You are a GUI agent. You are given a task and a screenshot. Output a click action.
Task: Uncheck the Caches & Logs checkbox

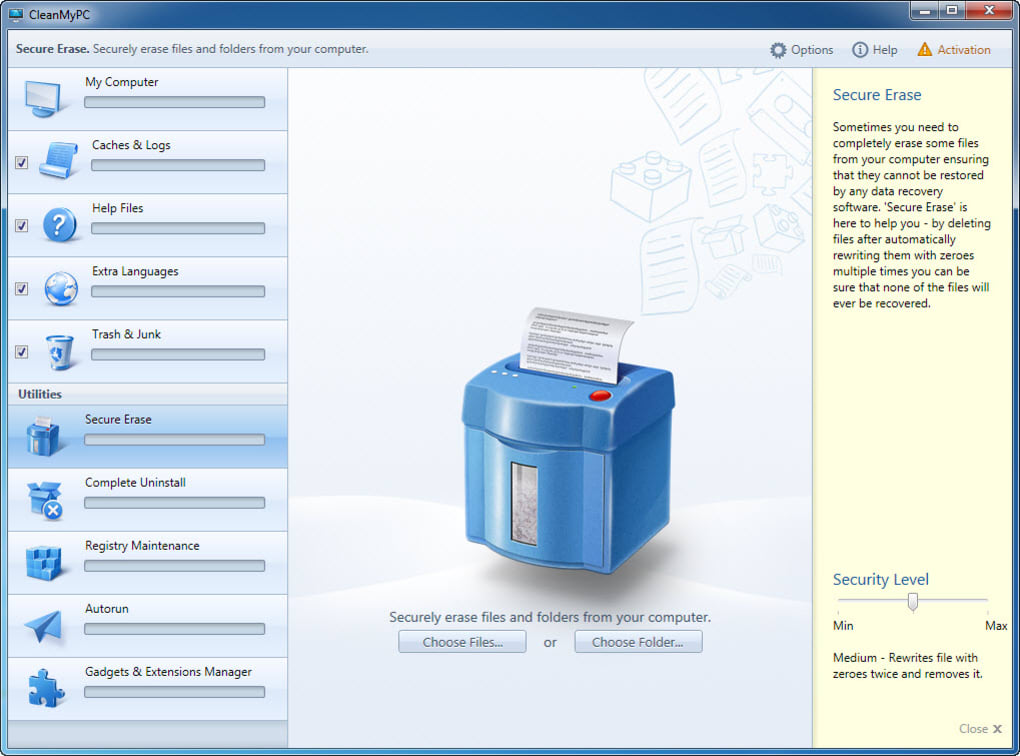[21, 162]
